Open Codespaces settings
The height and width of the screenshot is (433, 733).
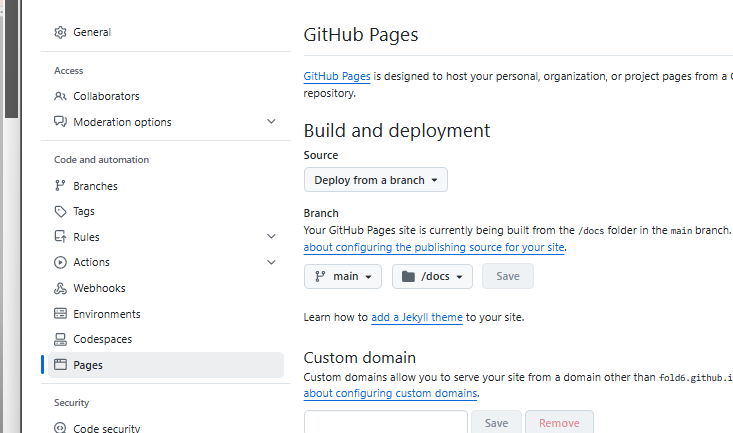pos(102,339)
